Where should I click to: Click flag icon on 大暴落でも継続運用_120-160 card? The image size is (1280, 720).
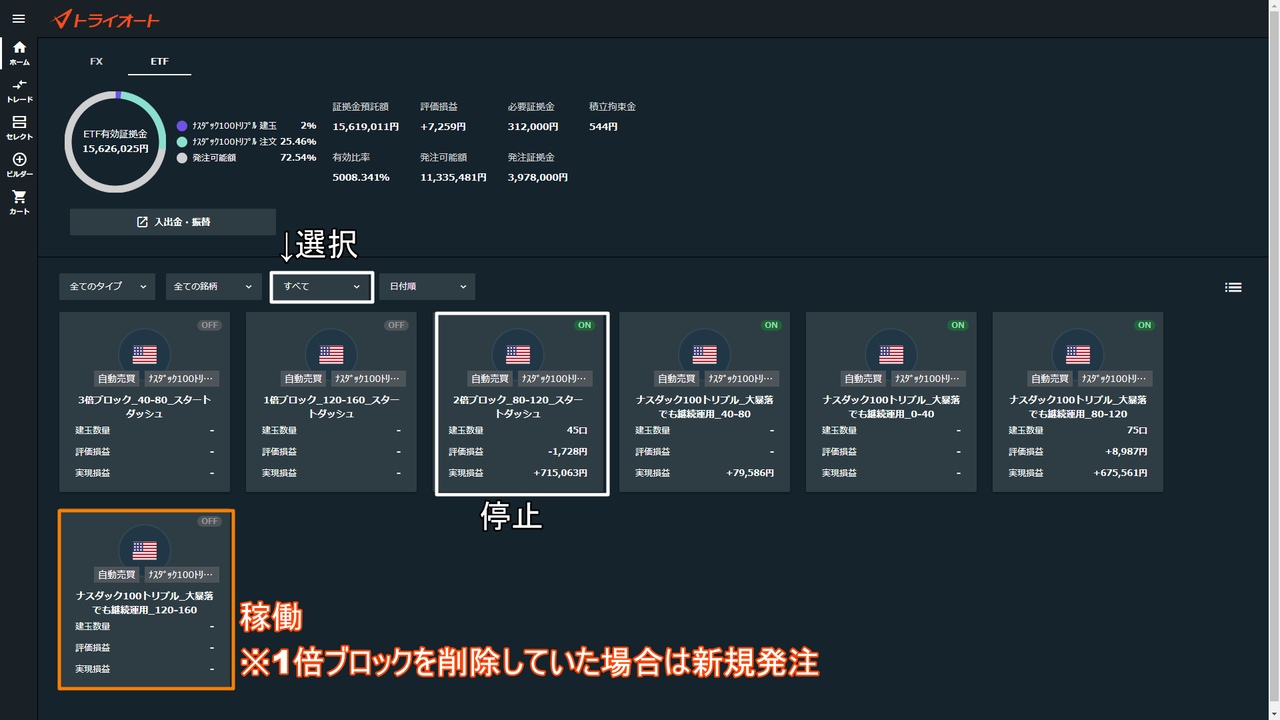point(145,550)
